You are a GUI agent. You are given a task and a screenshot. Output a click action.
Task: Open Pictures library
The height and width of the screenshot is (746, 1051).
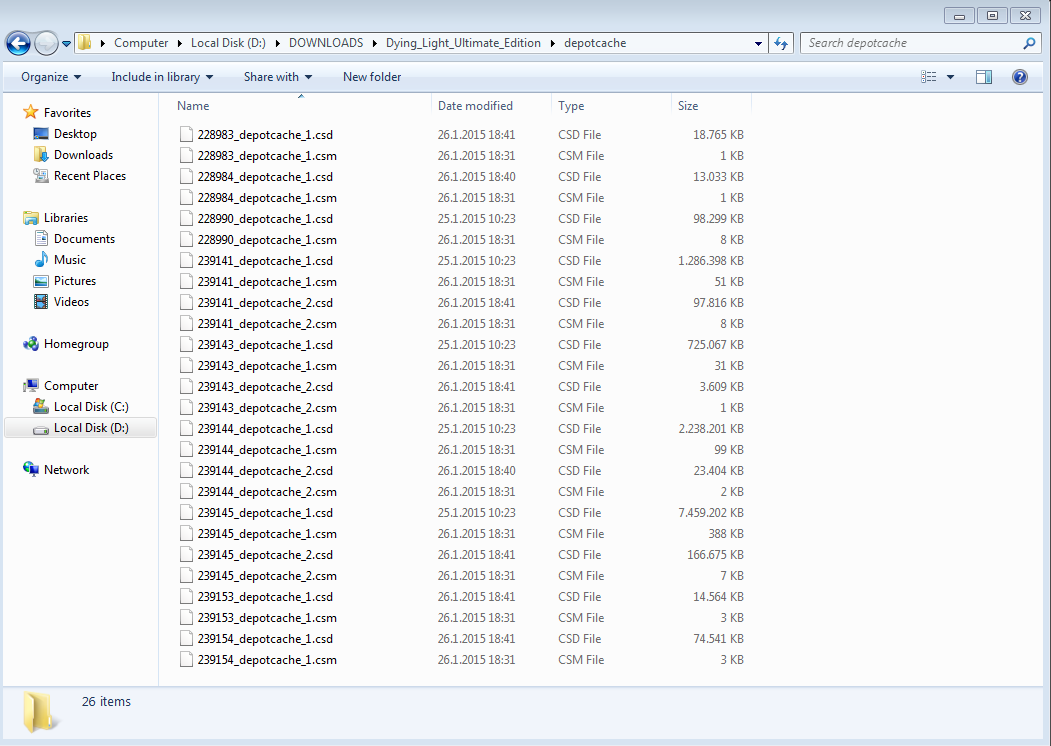(x=74, y=281)
